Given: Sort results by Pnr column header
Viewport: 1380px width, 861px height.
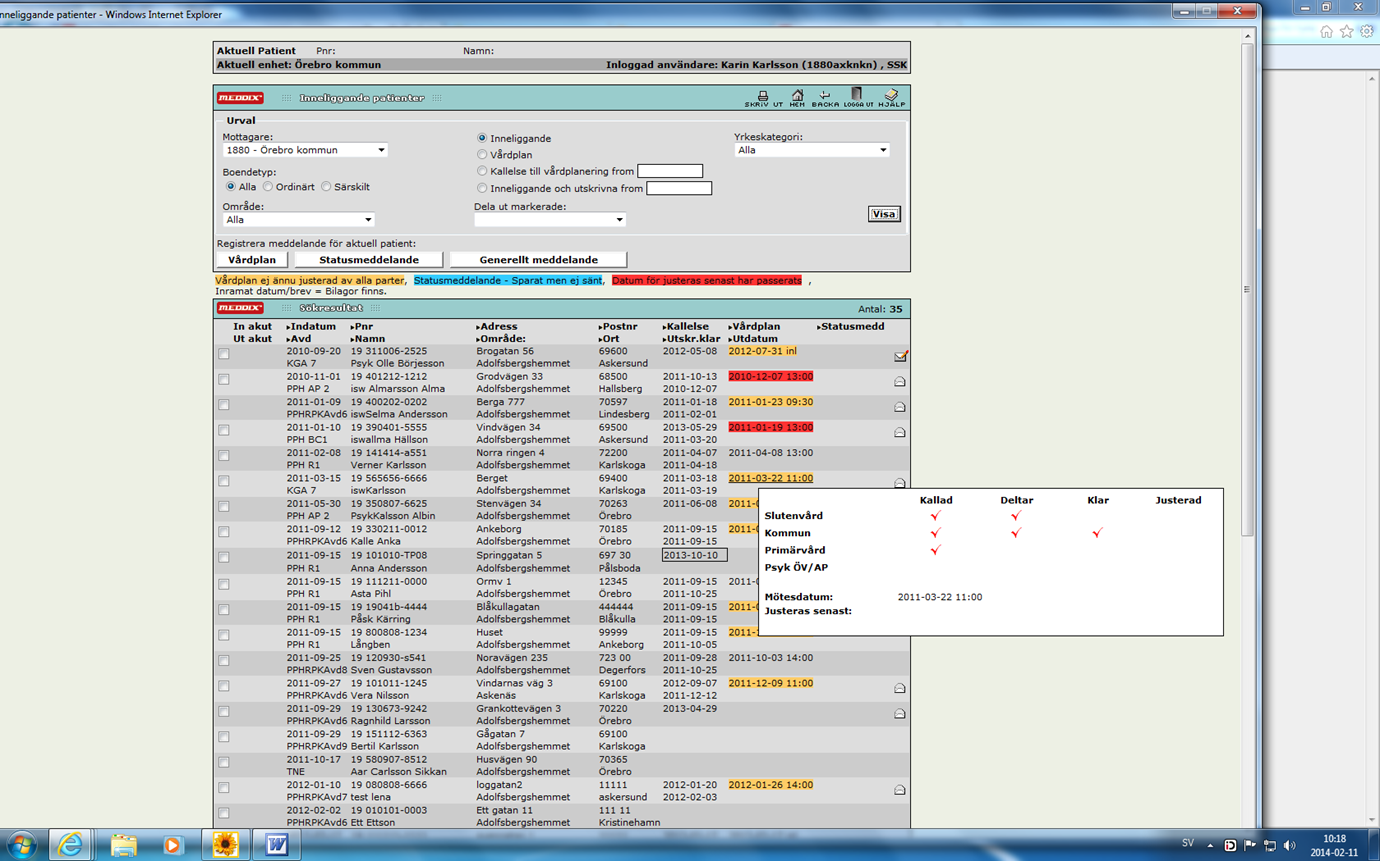Looking at the screenshot, I should point(362,327).
